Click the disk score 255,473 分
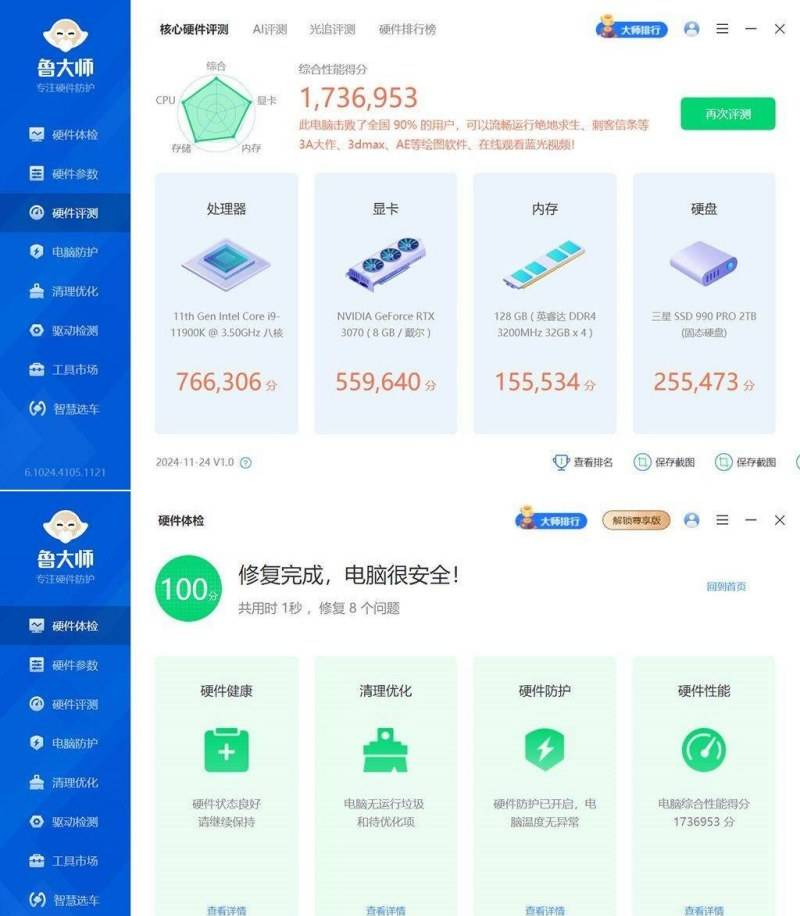 coord(704,382)
